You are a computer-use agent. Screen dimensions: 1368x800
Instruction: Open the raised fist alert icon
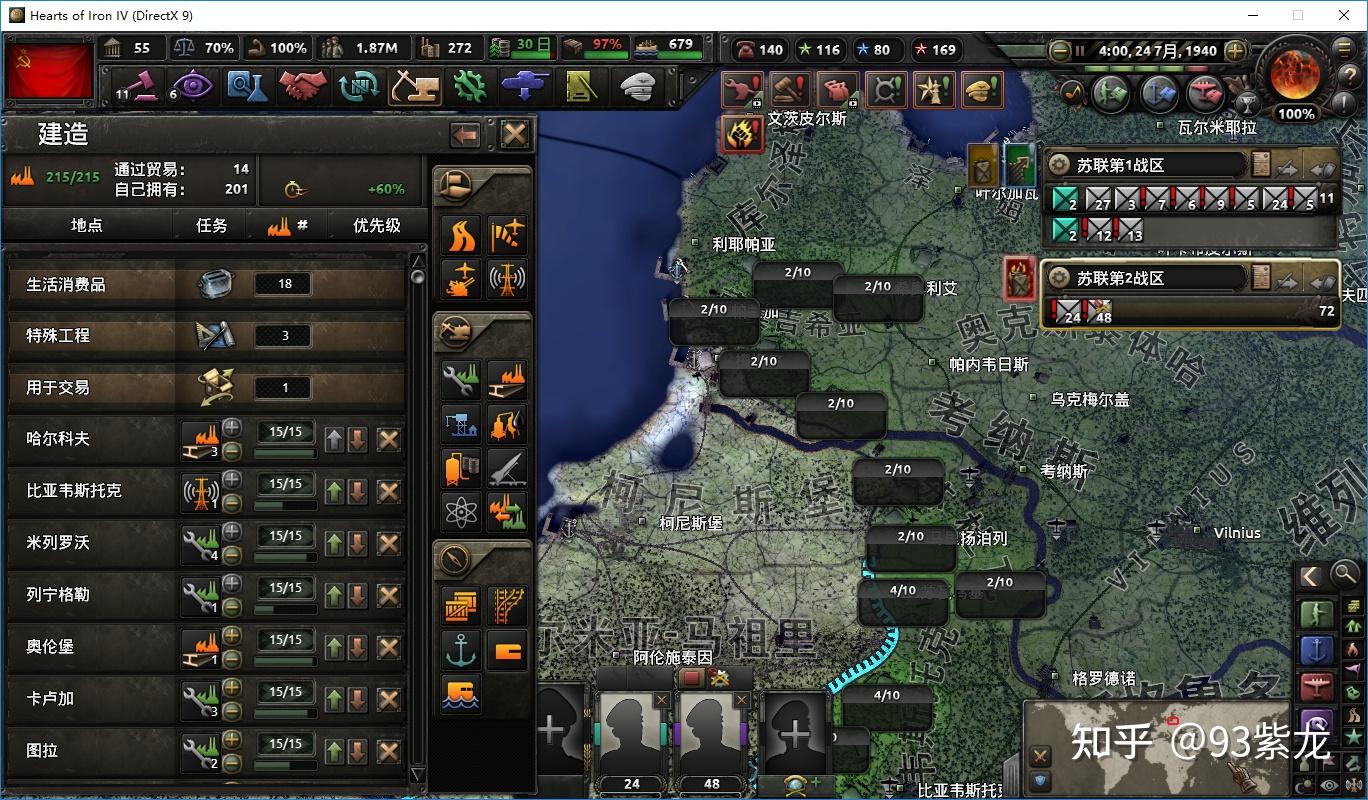pyautogui.click(x=743, y=132)
